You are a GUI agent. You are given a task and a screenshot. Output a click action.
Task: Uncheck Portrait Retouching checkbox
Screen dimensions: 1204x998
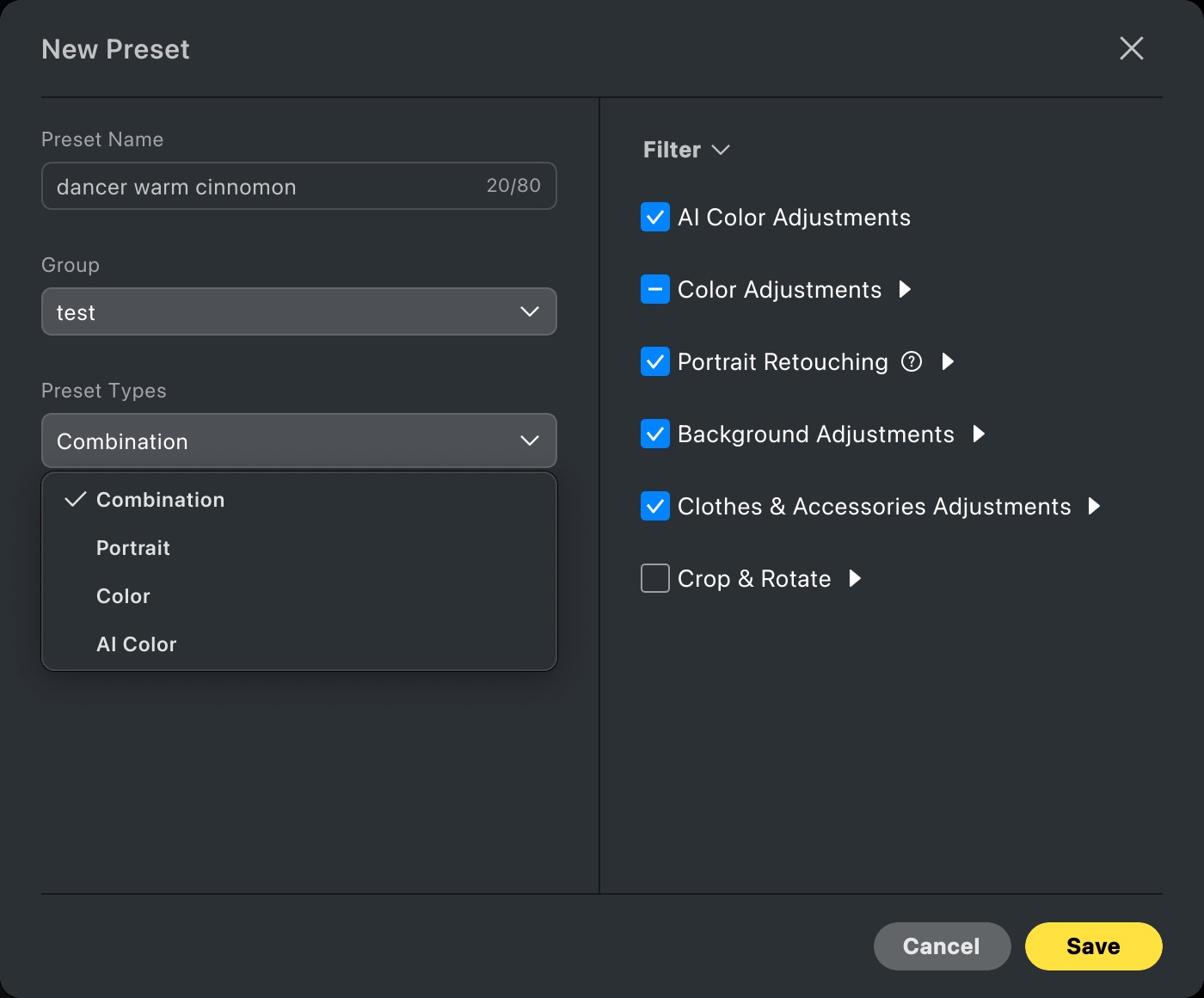coord(655,361)
